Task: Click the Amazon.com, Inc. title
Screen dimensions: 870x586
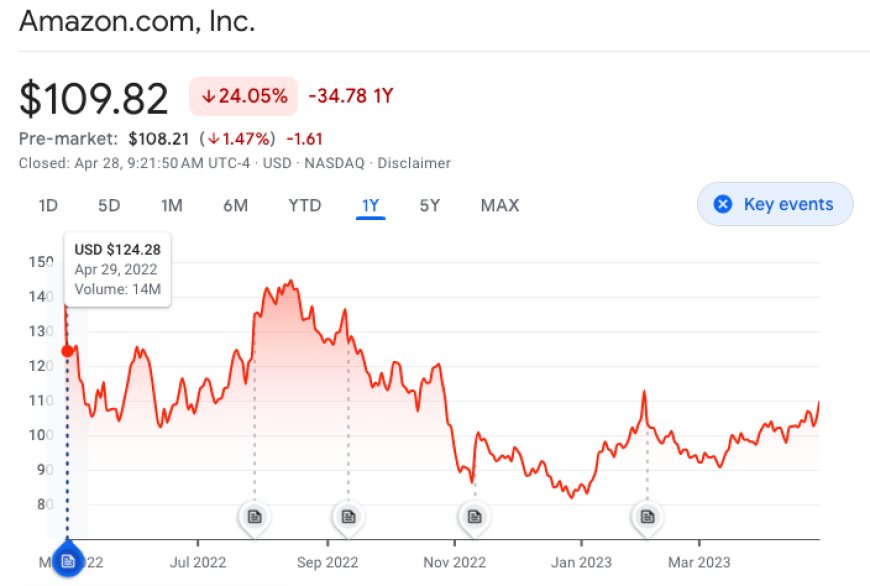Action: click(x=137, y=21)
